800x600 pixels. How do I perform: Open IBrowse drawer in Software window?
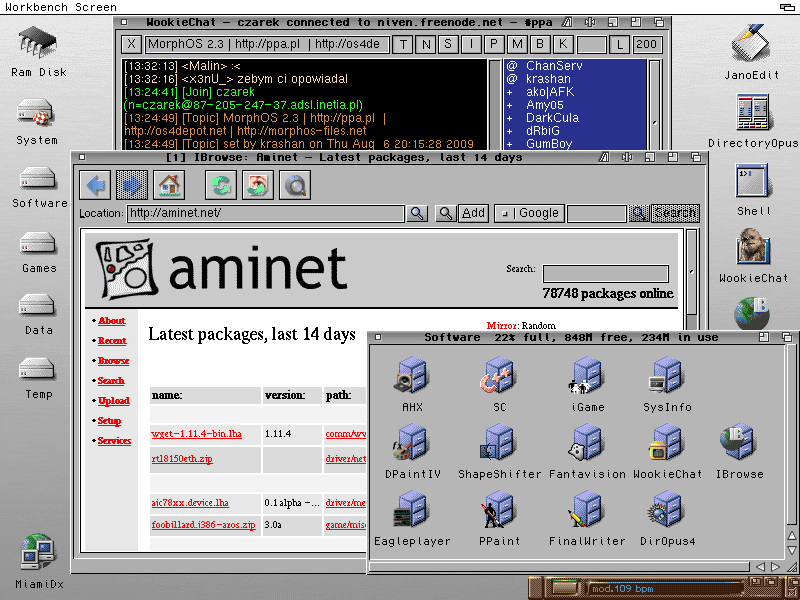(738, 442)
